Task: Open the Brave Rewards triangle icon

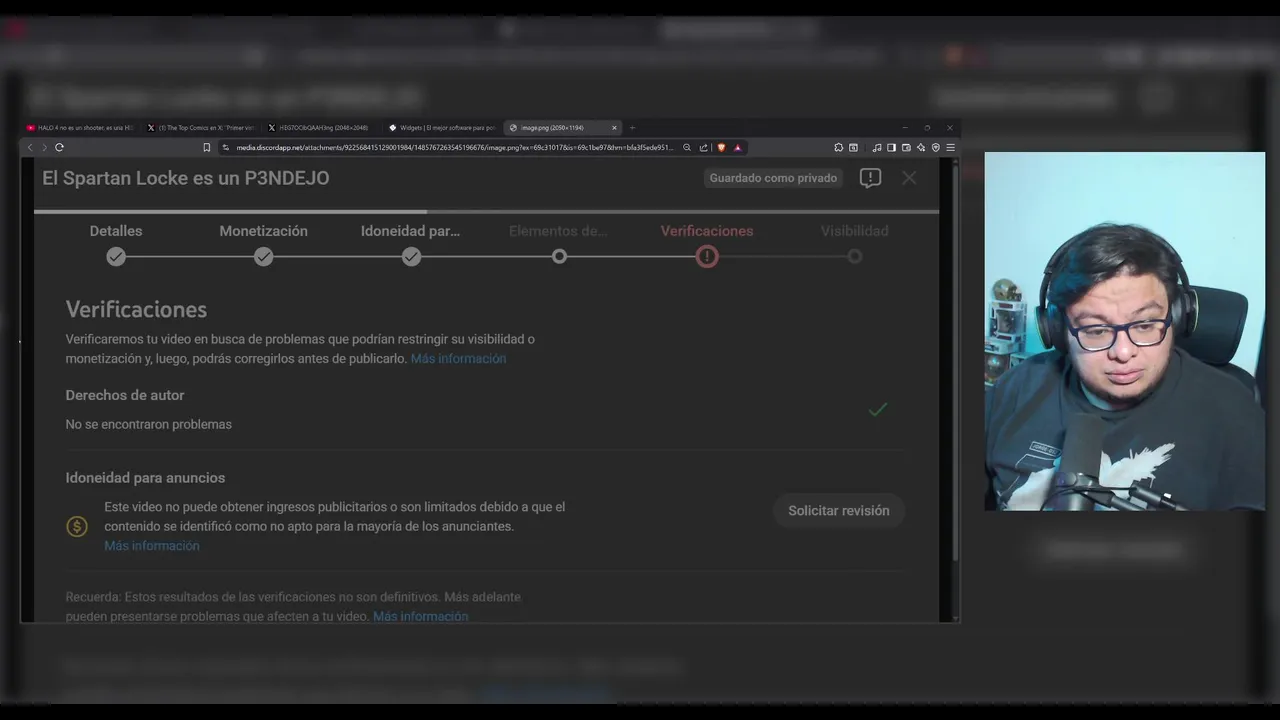Action: 738,147
